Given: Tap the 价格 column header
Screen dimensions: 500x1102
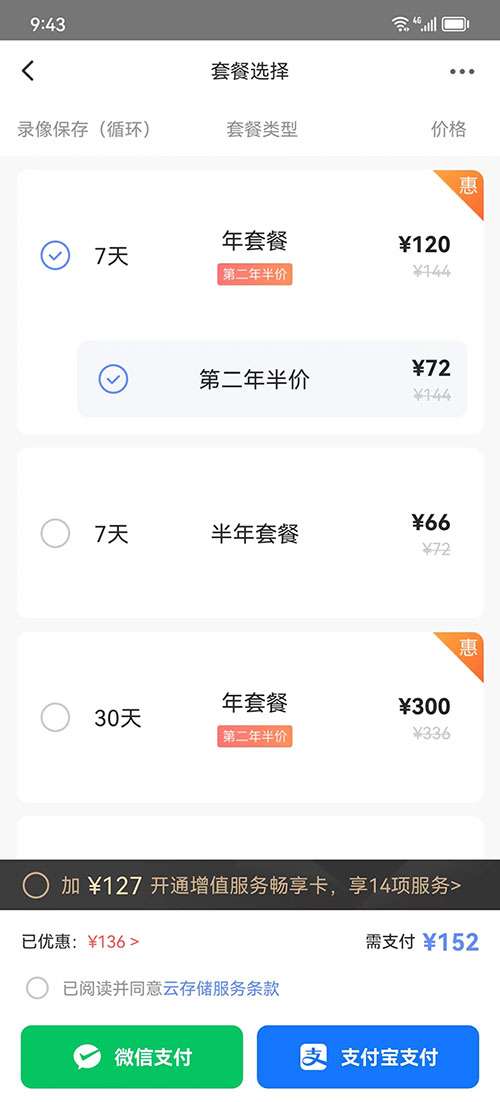Looking at the screenshot, I should 449,129.
